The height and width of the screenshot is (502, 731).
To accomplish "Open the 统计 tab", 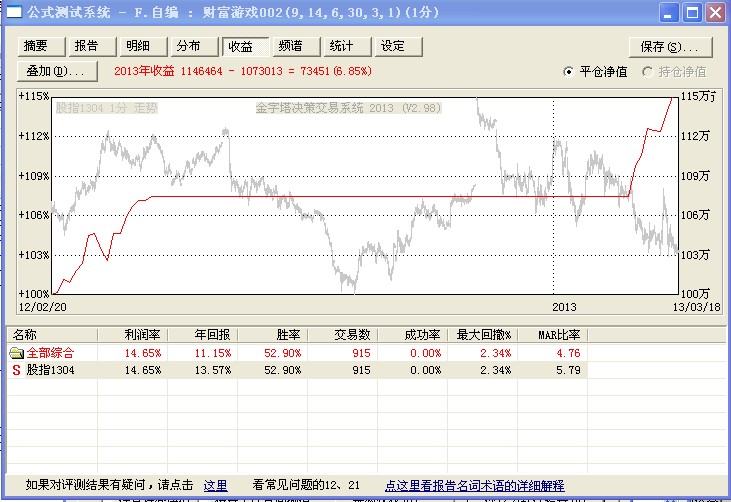I will coord(342,46).
